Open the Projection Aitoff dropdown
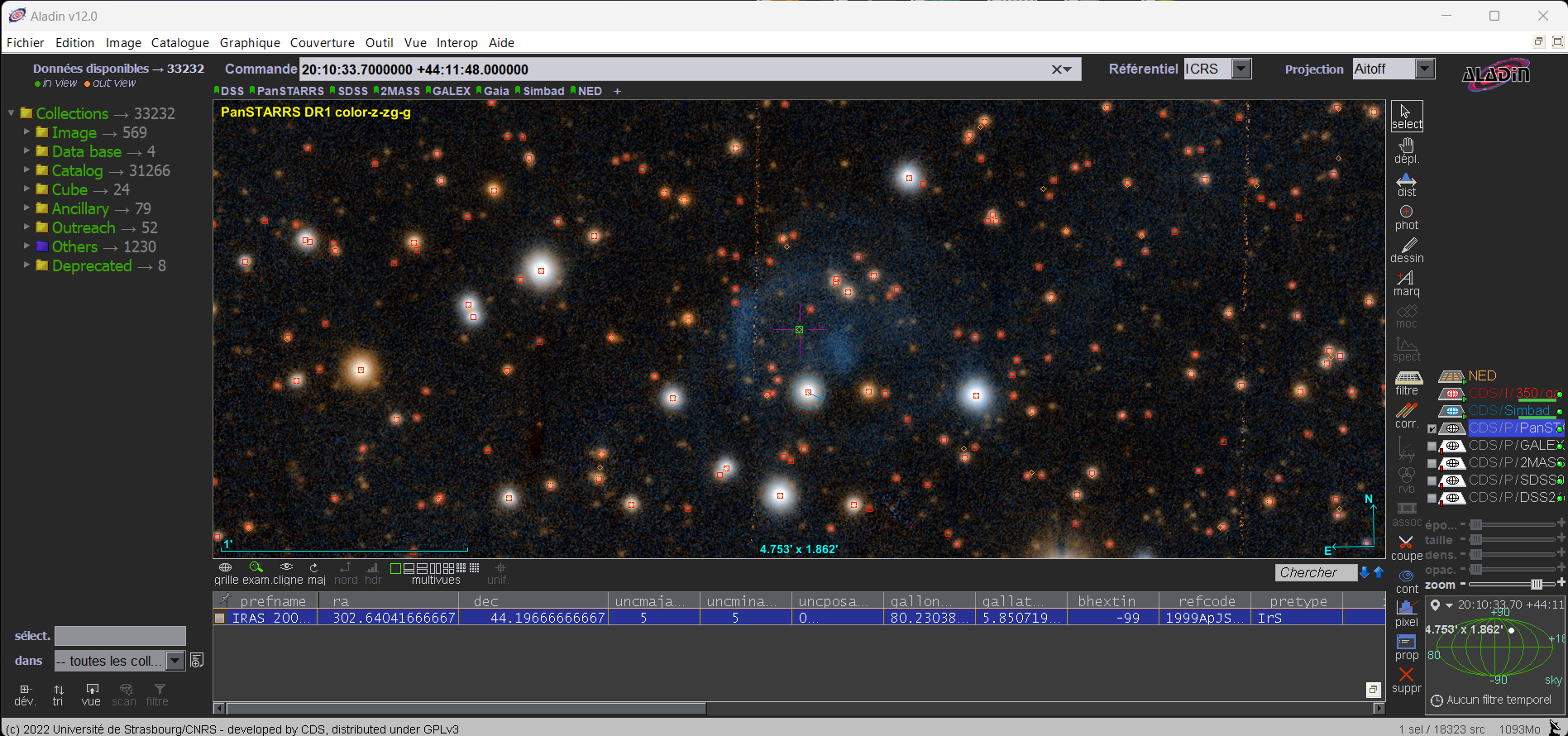 (1424, 69)
